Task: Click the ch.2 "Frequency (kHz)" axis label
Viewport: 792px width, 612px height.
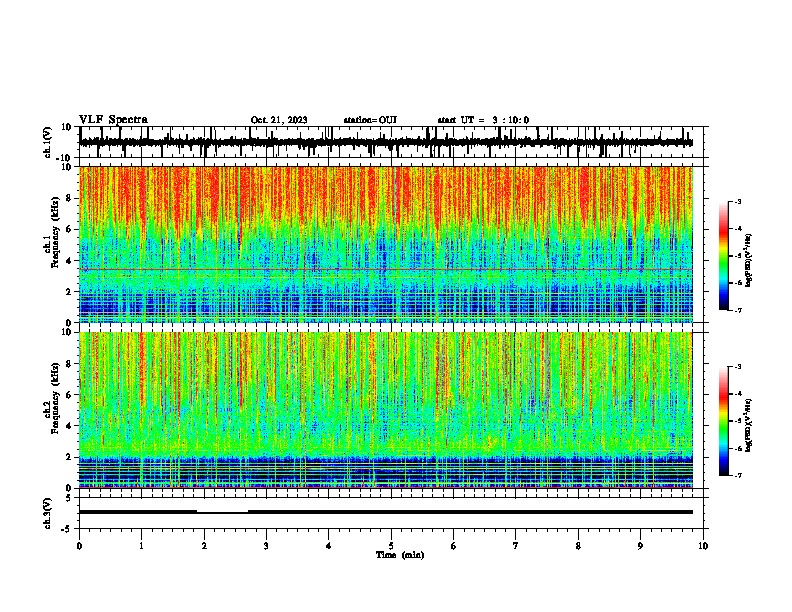Action: 55,398
